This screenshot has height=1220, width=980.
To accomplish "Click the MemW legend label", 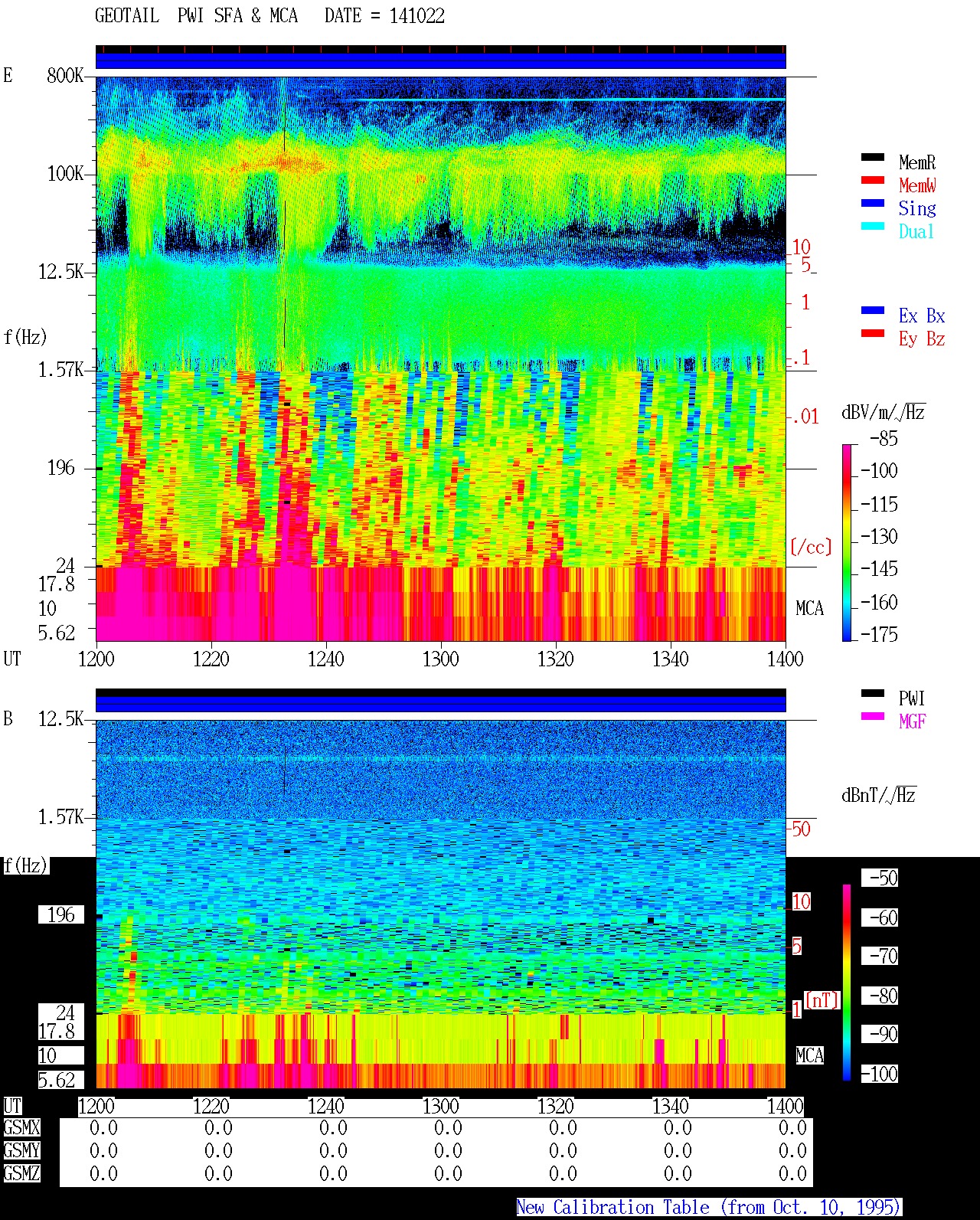I will pos(917,185).
